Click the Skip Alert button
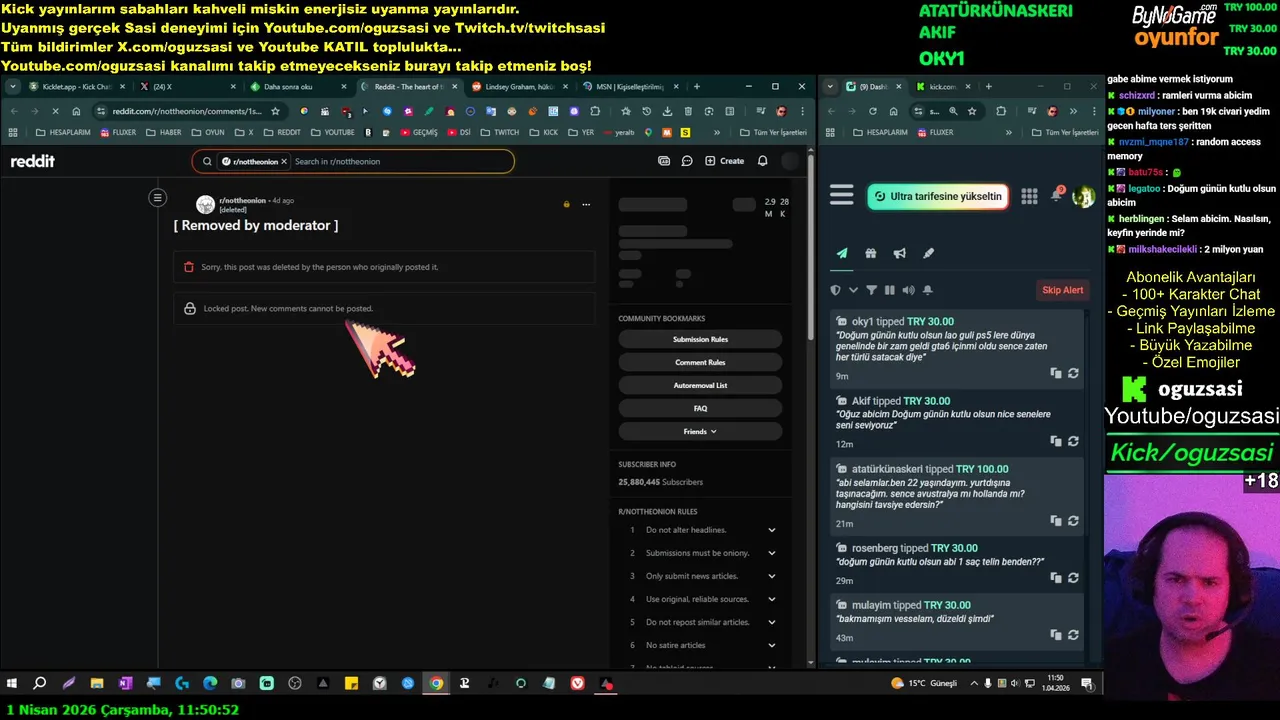The height and width of the screenshot is (720, 1280). (1063, 290)
